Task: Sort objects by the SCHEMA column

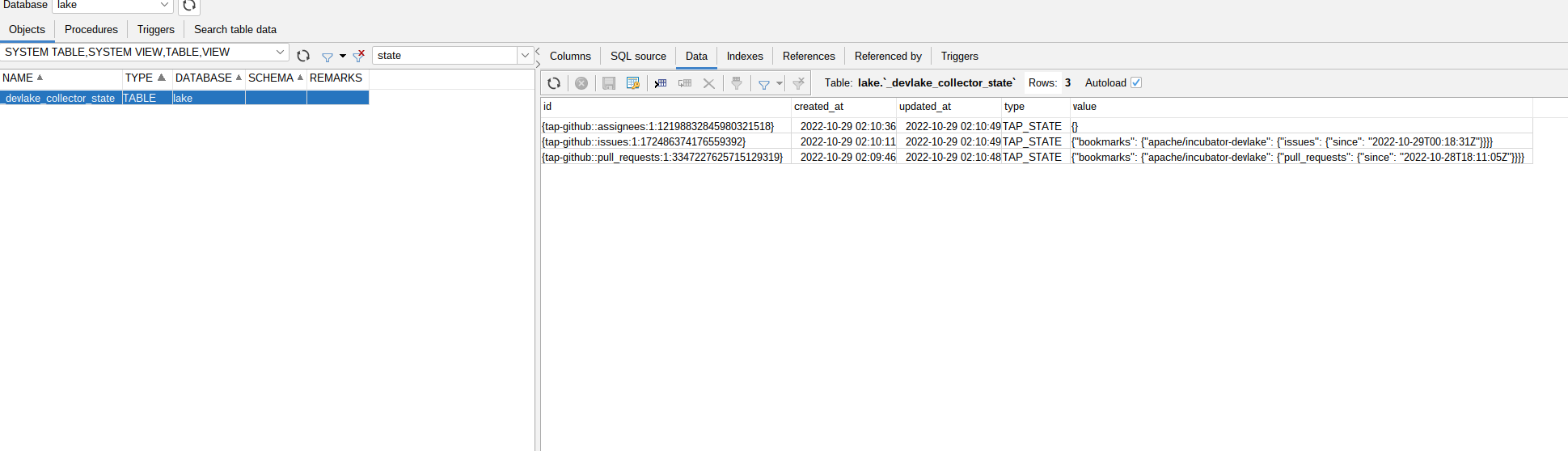Action: point(276,78)
